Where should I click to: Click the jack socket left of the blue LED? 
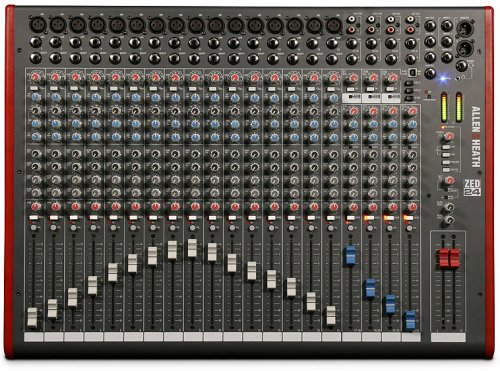pos(430,73)
